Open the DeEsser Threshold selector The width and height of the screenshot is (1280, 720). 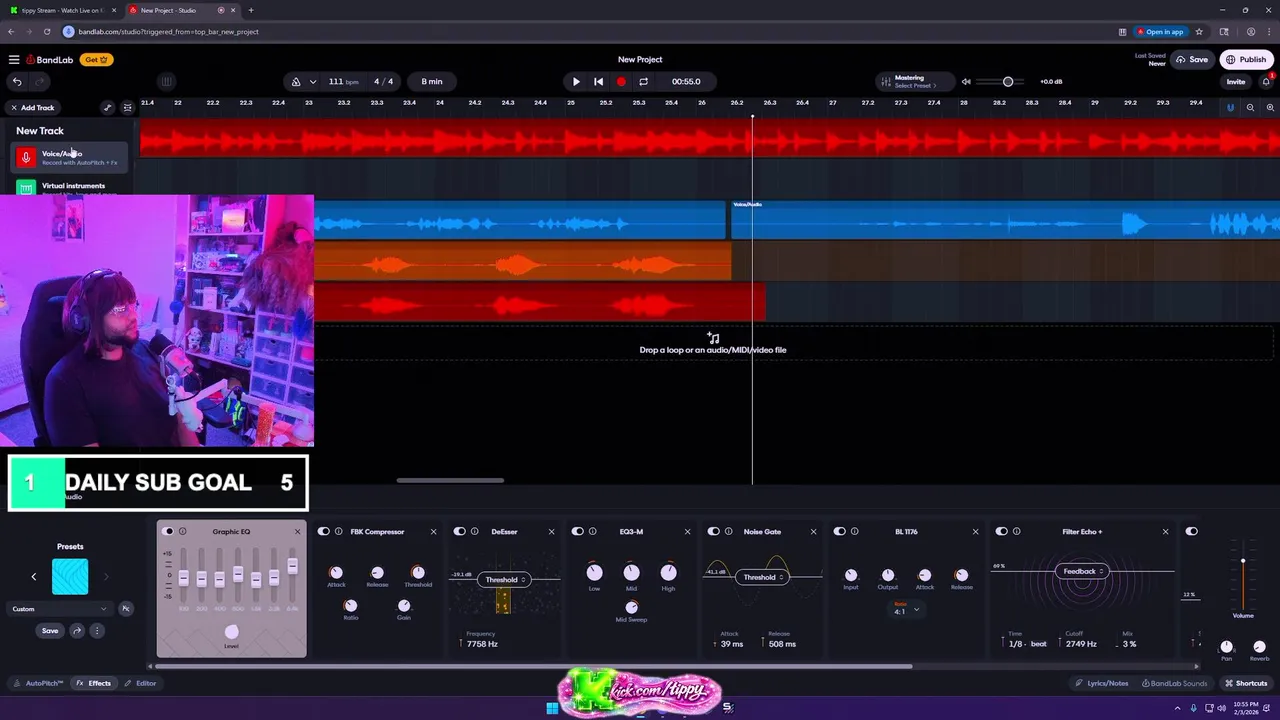[505, 580]
